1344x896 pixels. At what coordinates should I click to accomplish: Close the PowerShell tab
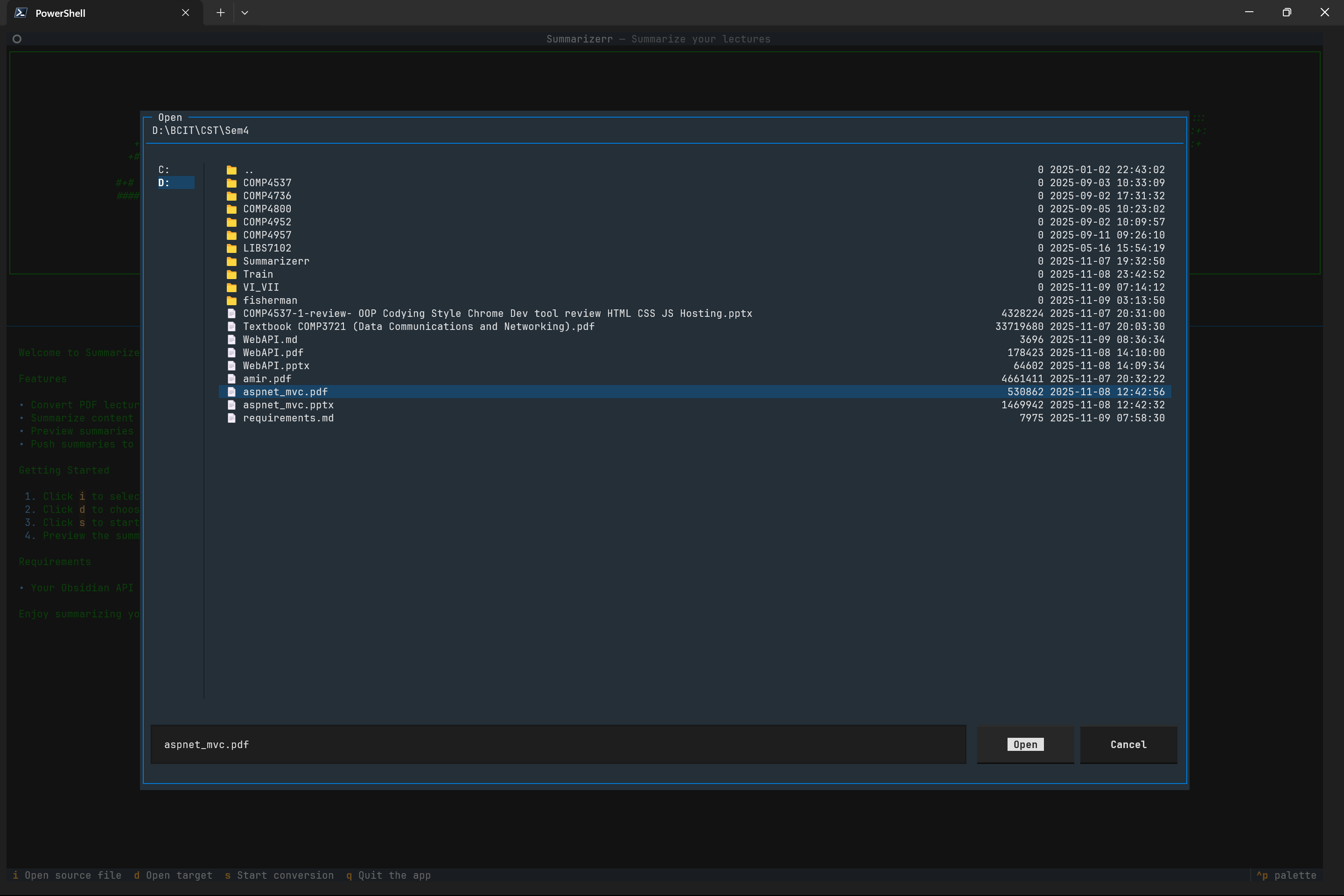click(x=185, y=13)
